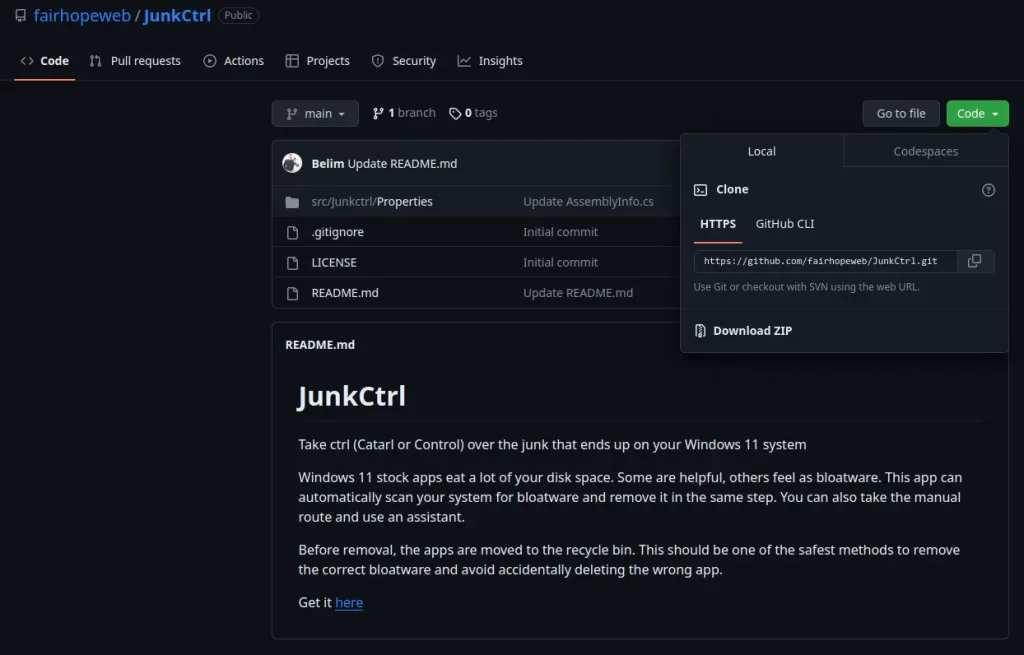Open the LICENSE file
This screenshot has height=655, width=1024.
(x=334, y=263)
